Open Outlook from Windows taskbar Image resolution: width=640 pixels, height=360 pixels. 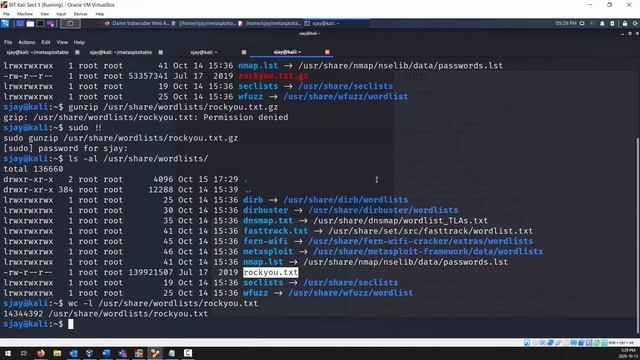[73, 353]
